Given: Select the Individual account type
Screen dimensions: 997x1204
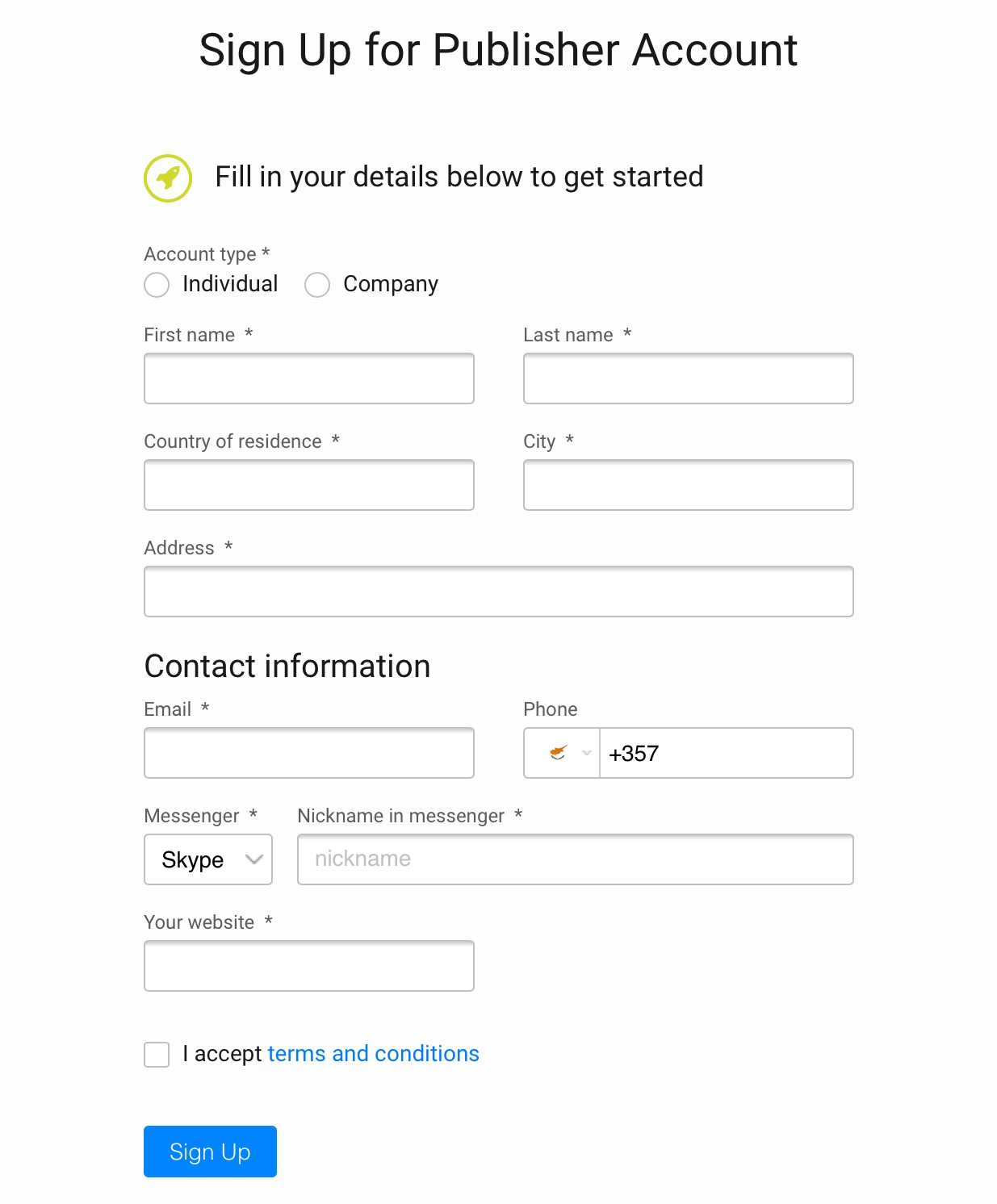Looking at the screenshot, I should tap(157, 285).
